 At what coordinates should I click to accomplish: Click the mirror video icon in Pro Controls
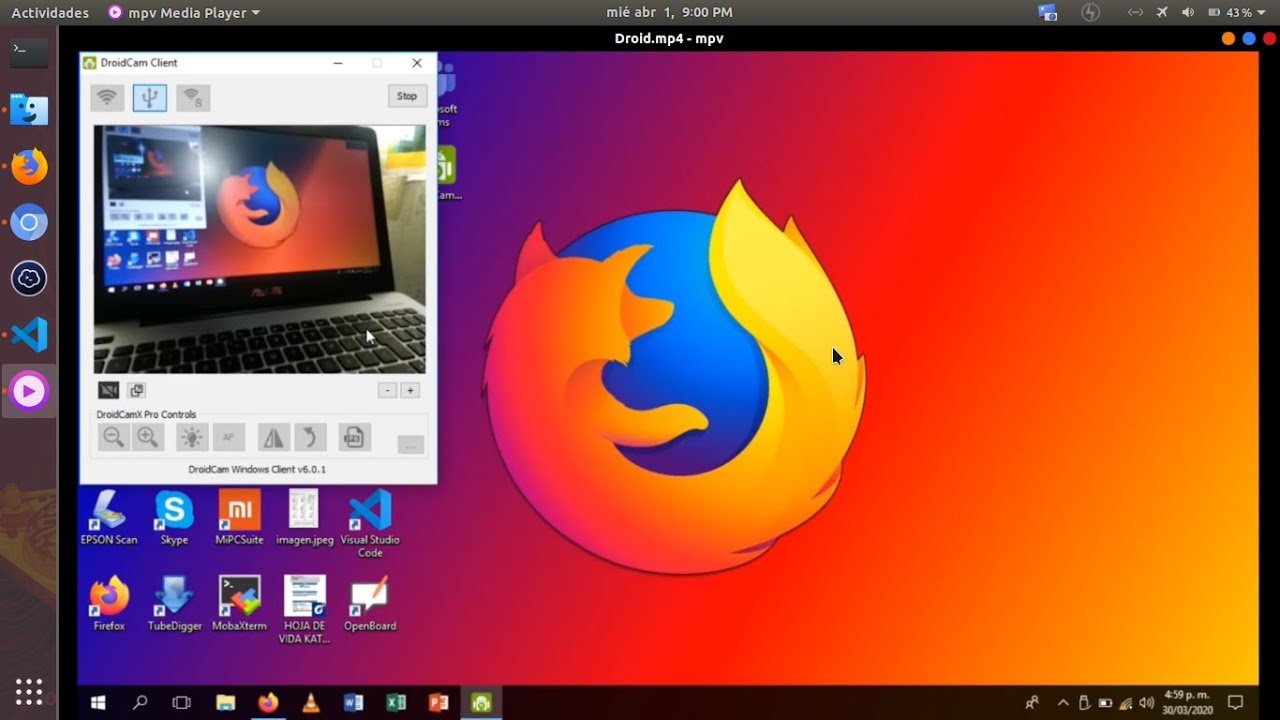(x=274, y=437)
